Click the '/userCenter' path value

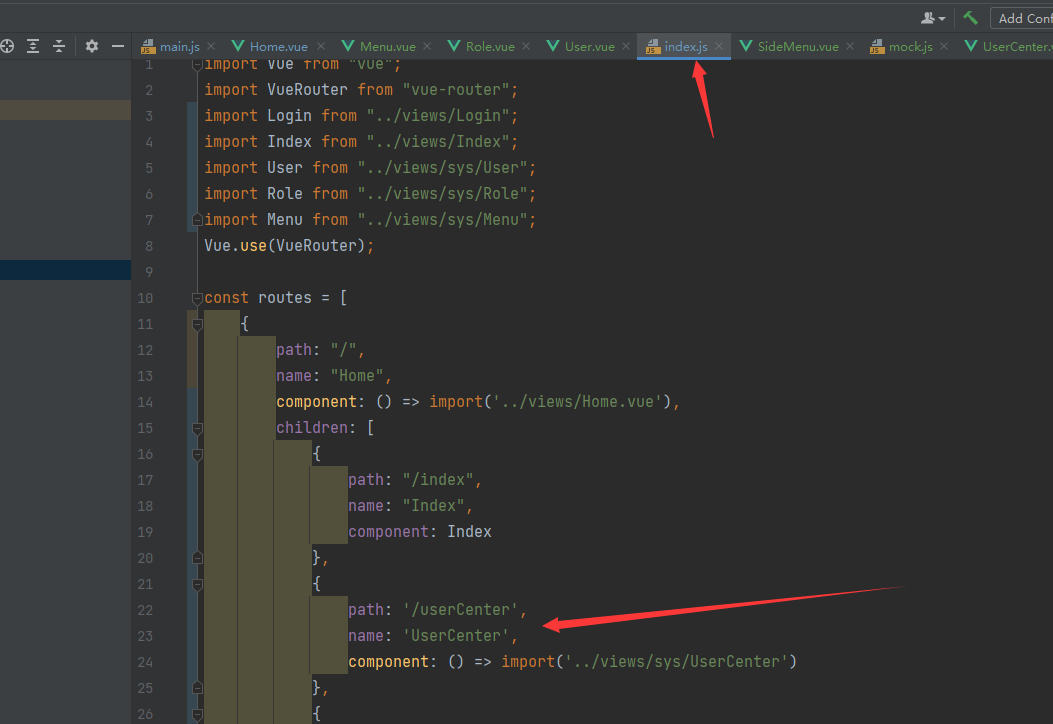(460, 610)
